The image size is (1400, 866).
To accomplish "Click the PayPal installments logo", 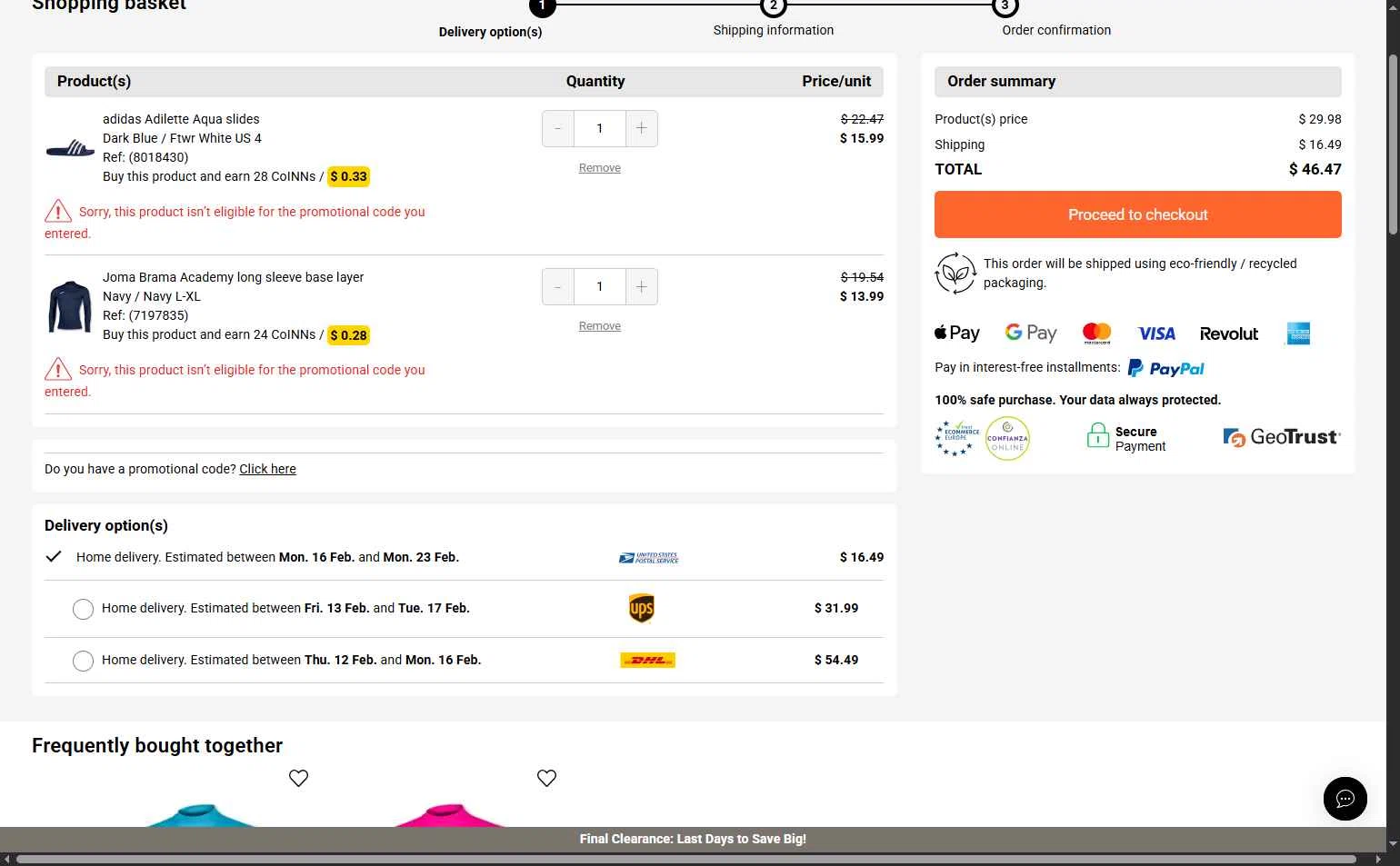I will 1166,368.
